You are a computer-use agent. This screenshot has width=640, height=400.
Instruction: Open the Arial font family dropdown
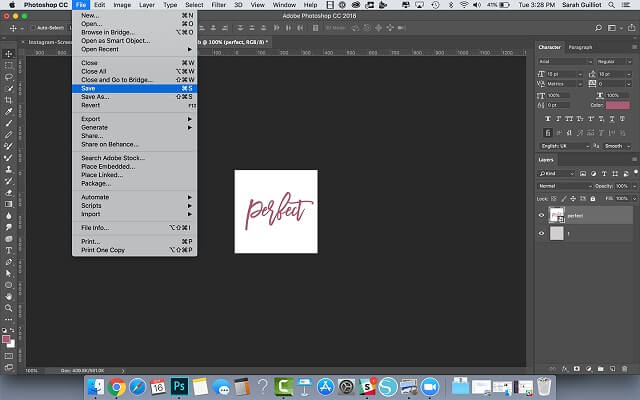[x=565, y=62]
